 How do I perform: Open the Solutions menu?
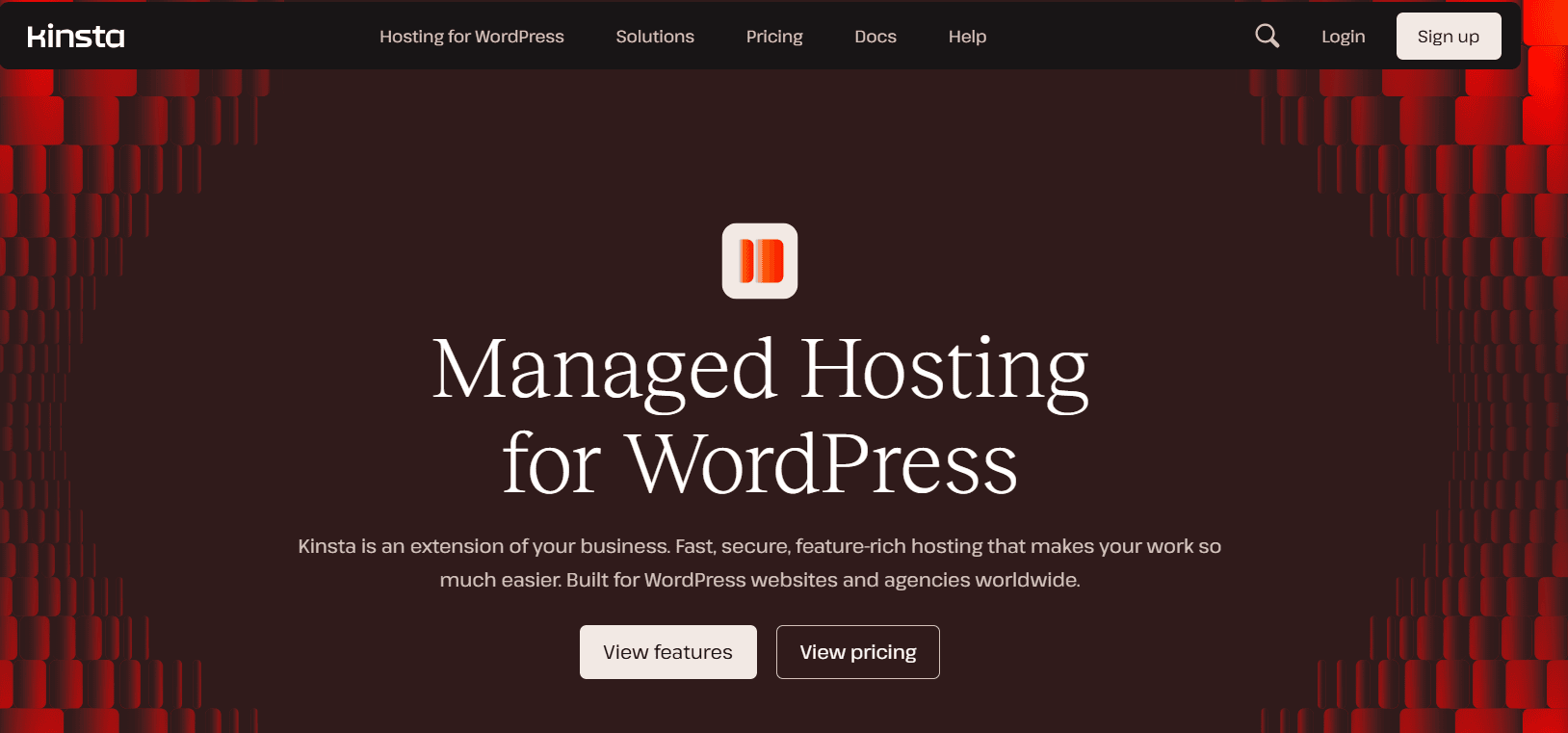(655, 37)
